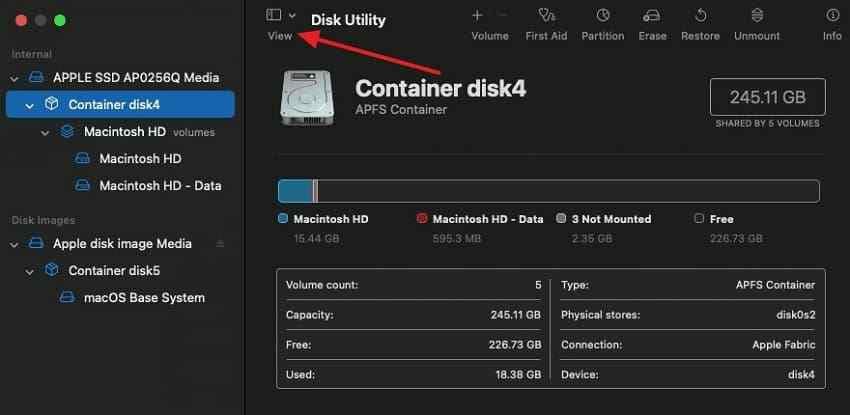Click the drive icon for macOS Base System
The width and height of the screenshot is (850, 415).
pos(67,297)
